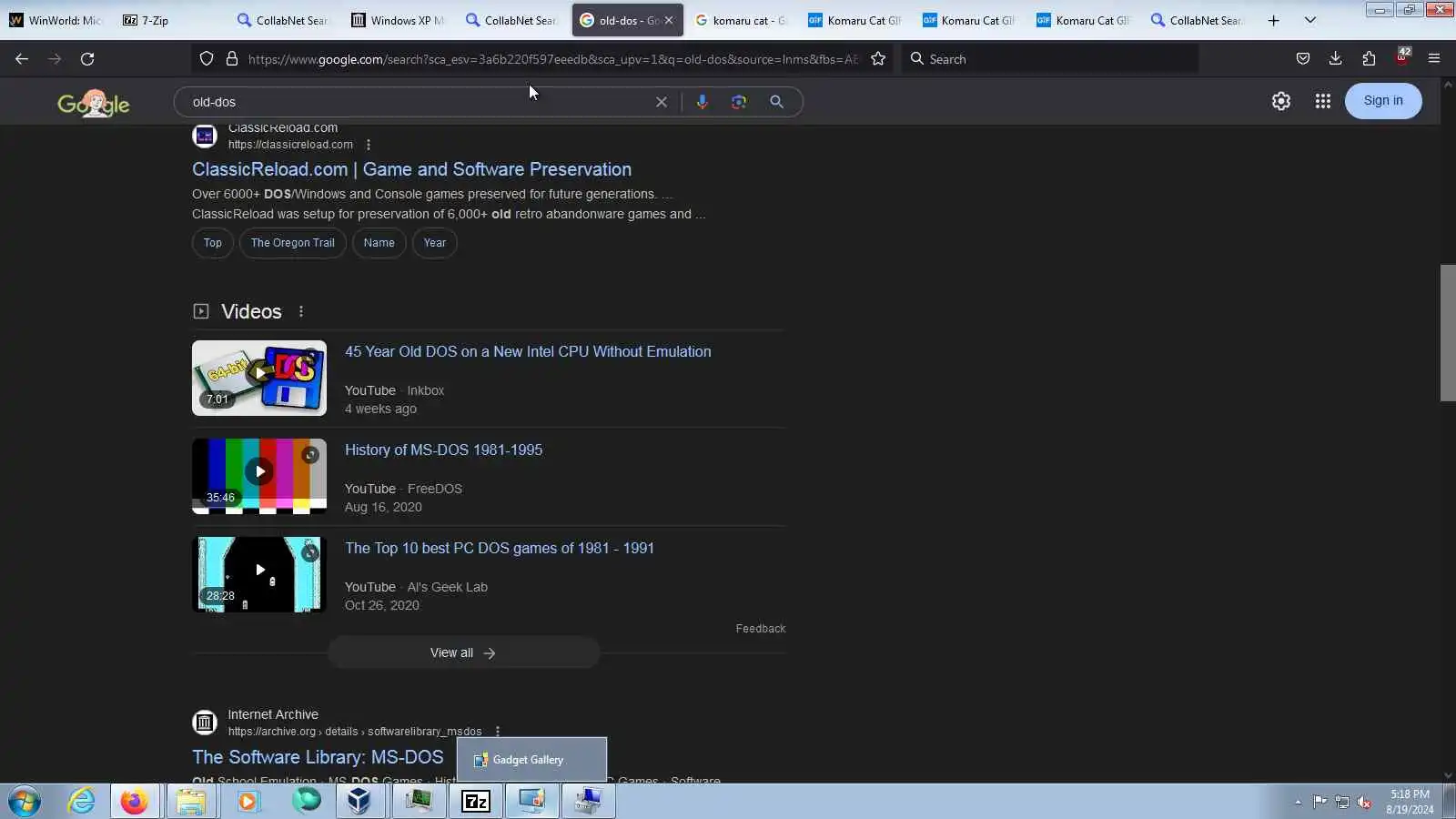Select the Top sitelink chip

pyautogui.click(x=213, y=243)
